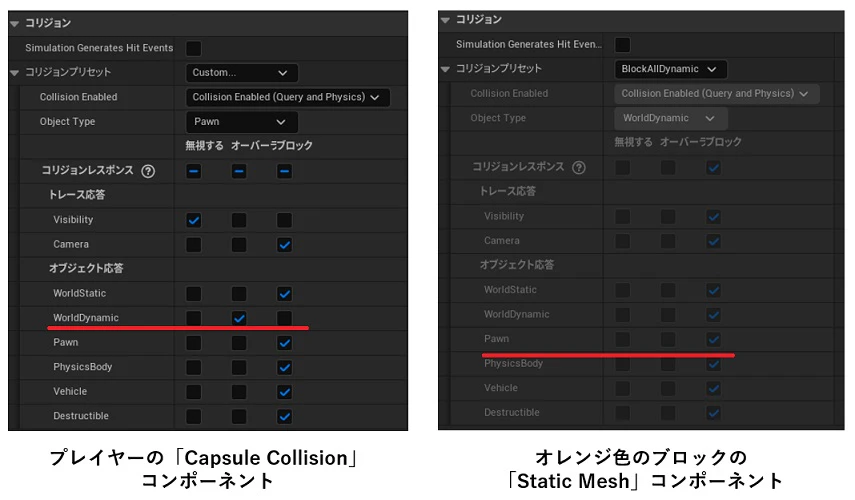Set all left collision responses to ignore
Image resolution: width=855 pixels, height=500 pixels.
pyautogui.click(x=194, y=171)
